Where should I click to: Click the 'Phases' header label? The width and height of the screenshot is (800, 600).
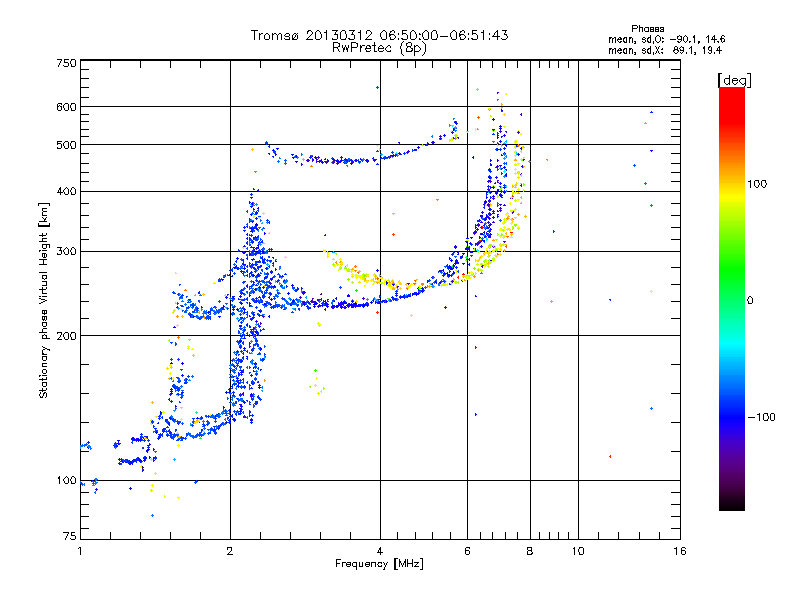tap(647, 29)
